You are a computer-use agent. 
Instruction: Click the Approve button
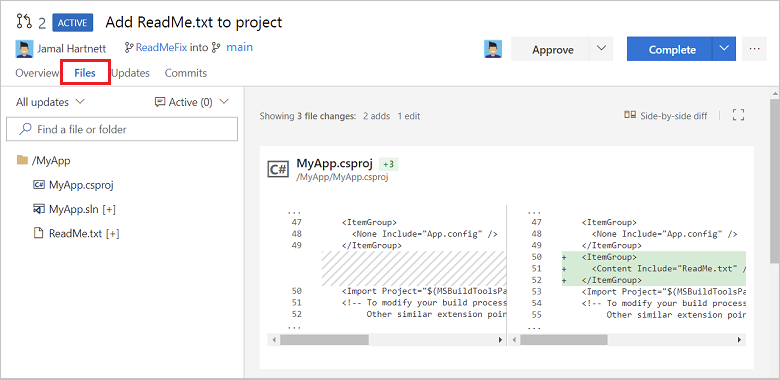click(x=551, y=49)
